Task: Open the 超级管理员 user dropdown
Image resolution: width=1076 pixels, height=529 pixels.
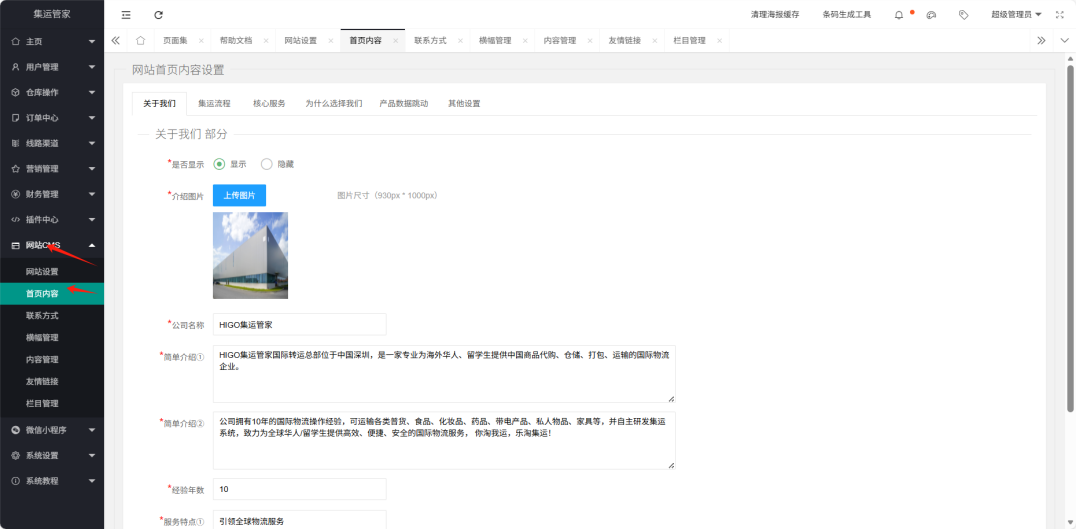Action: [x=1016, y=14]
